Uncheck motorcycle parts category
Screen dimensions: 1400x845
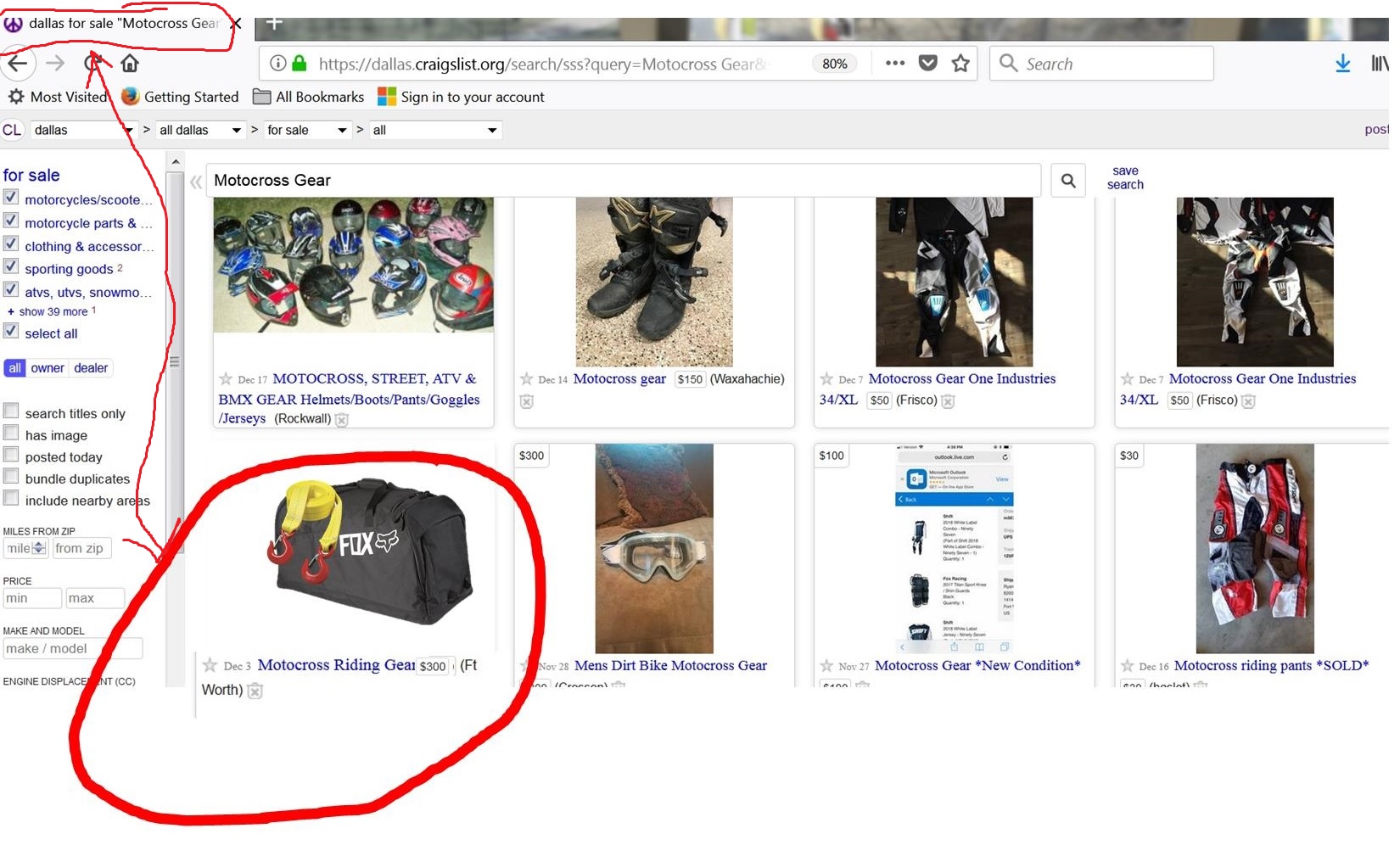coord(11,221)
